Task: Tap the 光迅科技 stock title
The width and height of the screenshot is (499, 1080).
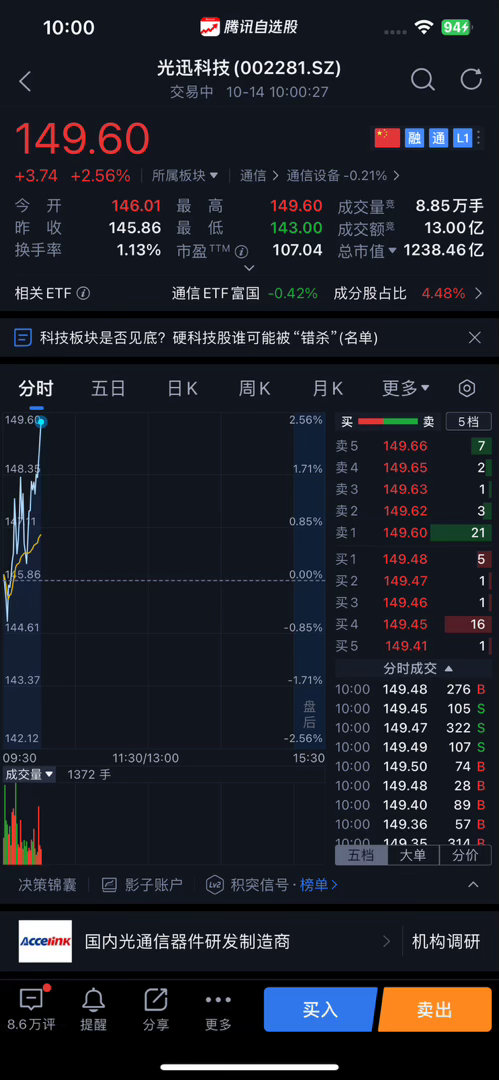Action: 249,68
